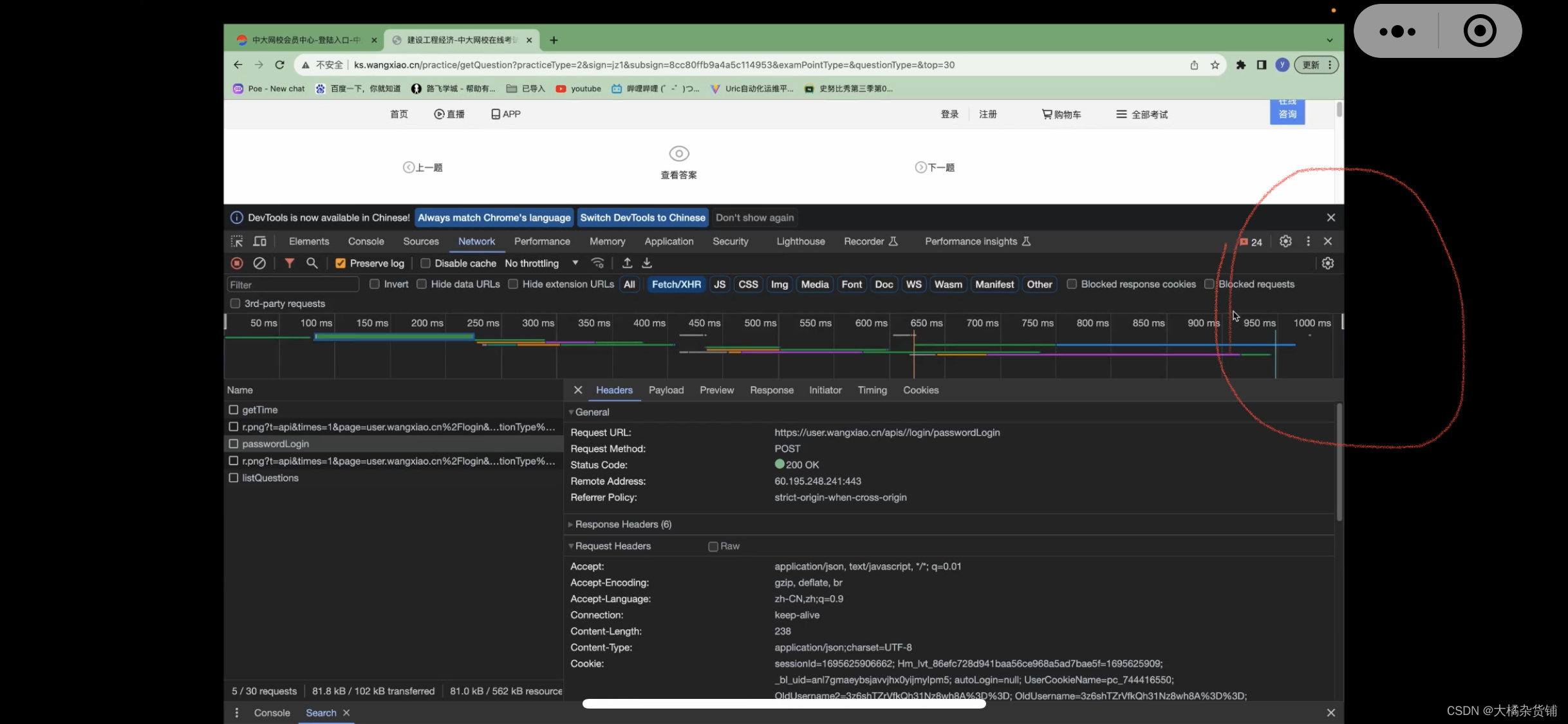
Task: Toggle the network filter funnel icon
Action: pyautogui.click(x=290, y=263)
